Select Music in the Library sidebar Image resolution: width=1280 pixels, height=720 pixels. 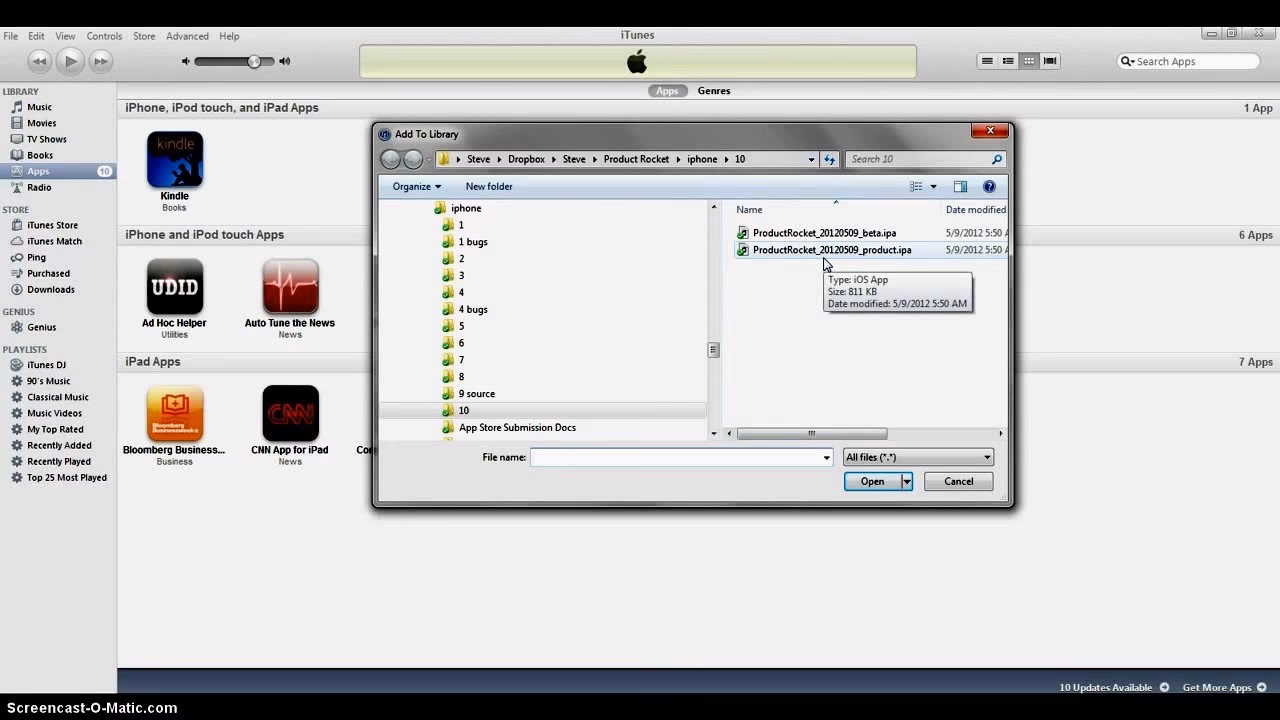(x=40, y=106)
